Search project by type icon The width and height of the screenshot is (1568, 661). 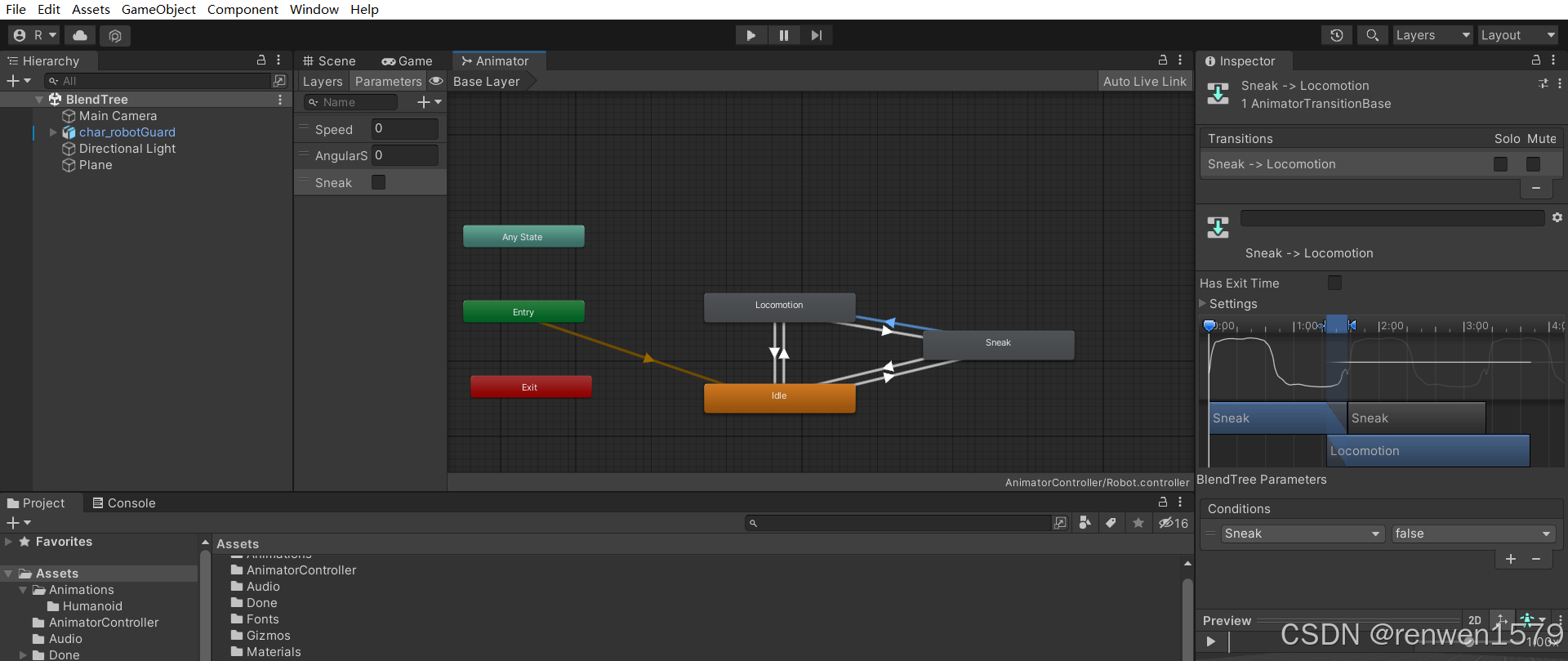[x=1085, y=523]
